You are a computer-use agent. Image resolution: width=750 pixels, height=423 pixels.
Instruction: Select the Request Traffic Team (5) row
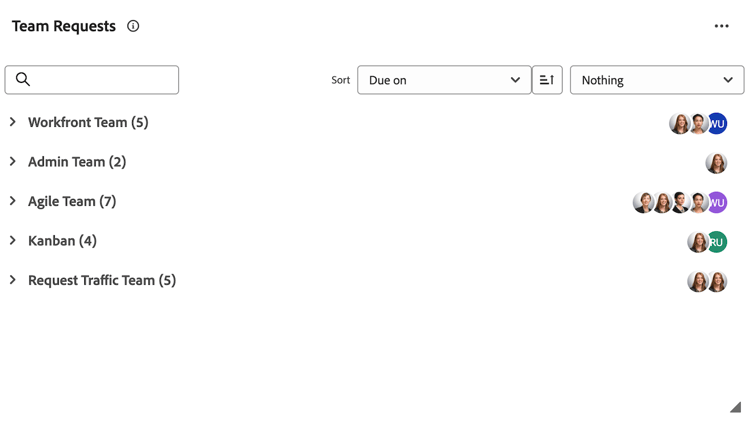coord(102,280)
